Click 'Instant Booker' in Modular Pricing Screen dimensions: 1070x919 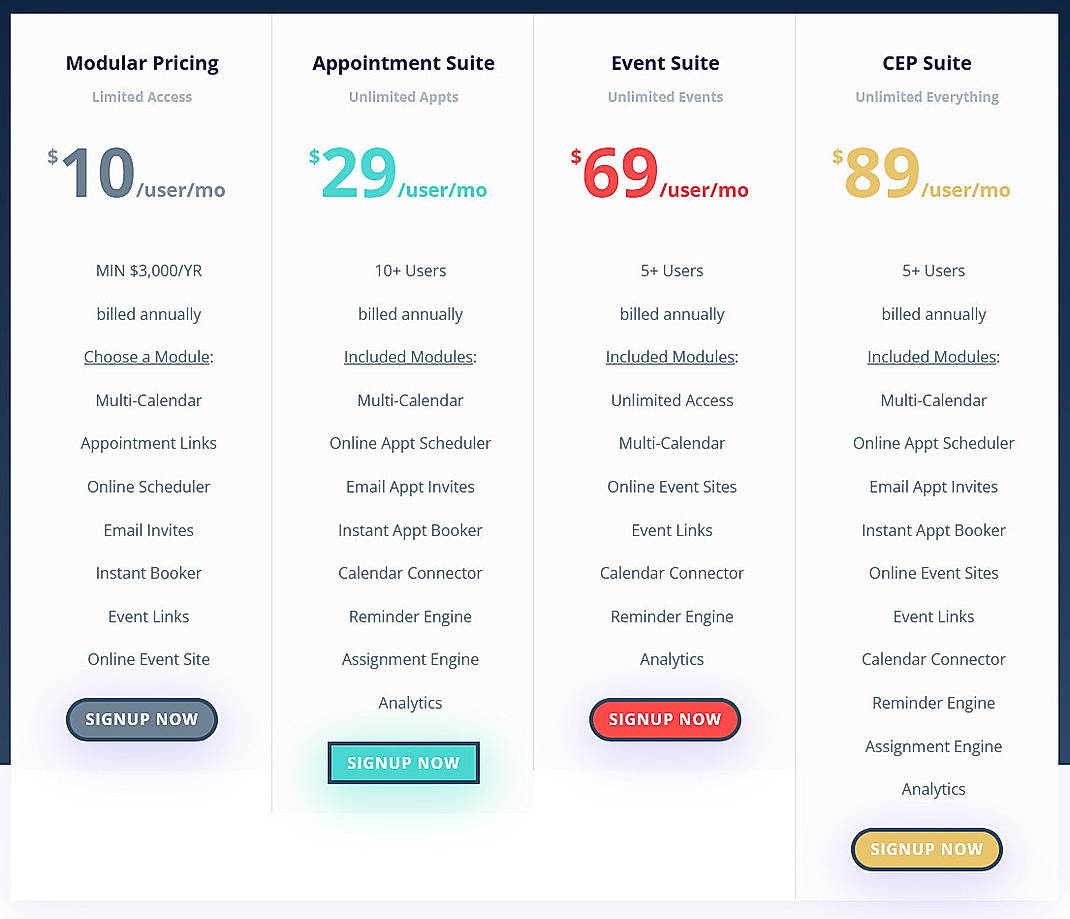149,573
